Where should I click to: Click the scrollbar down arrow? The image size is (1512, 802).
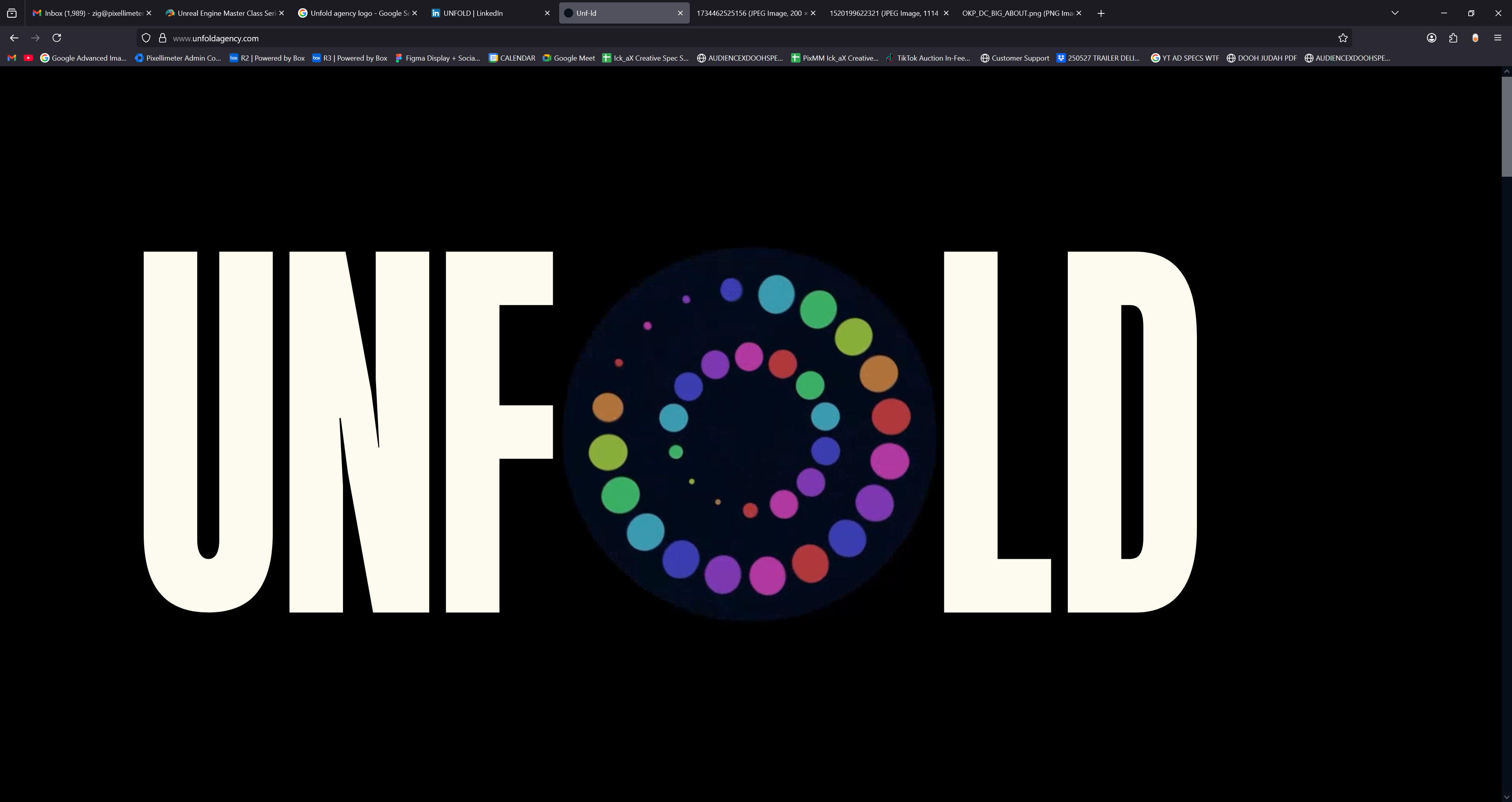coord(1506,797)
